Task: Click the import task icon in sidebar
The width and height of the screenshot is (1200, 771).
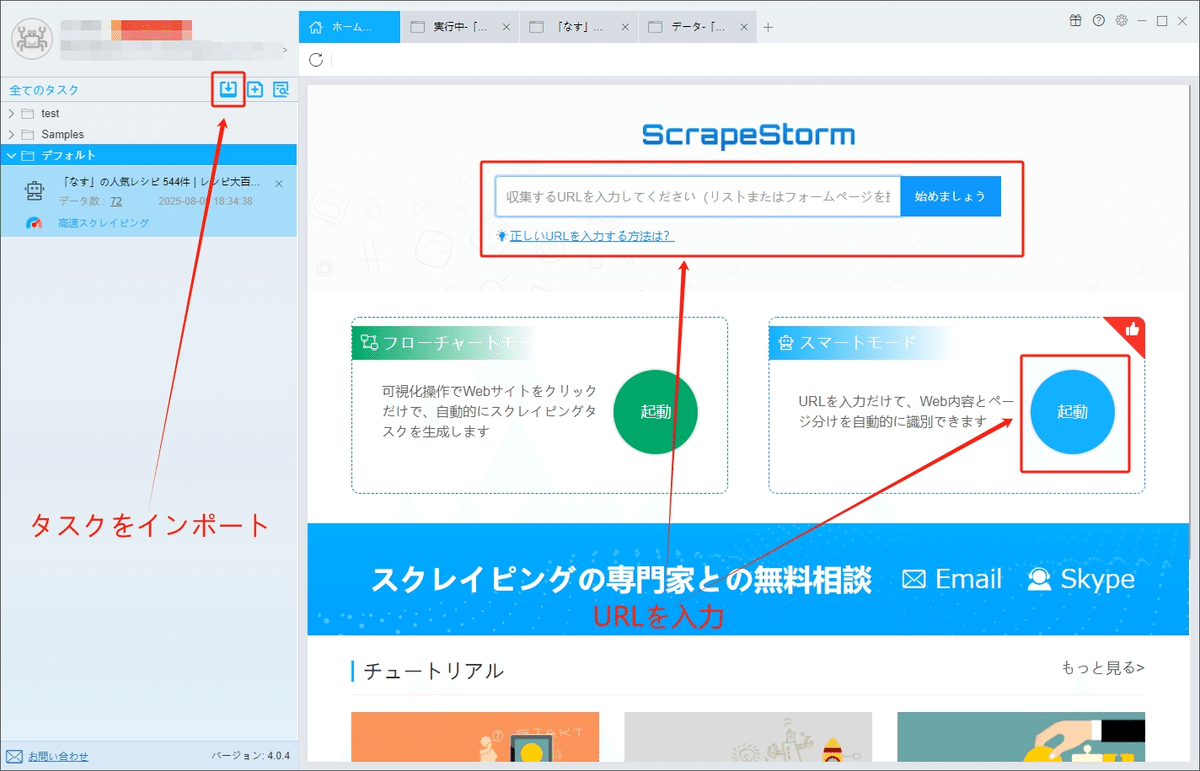Action: tap(229, 90)
